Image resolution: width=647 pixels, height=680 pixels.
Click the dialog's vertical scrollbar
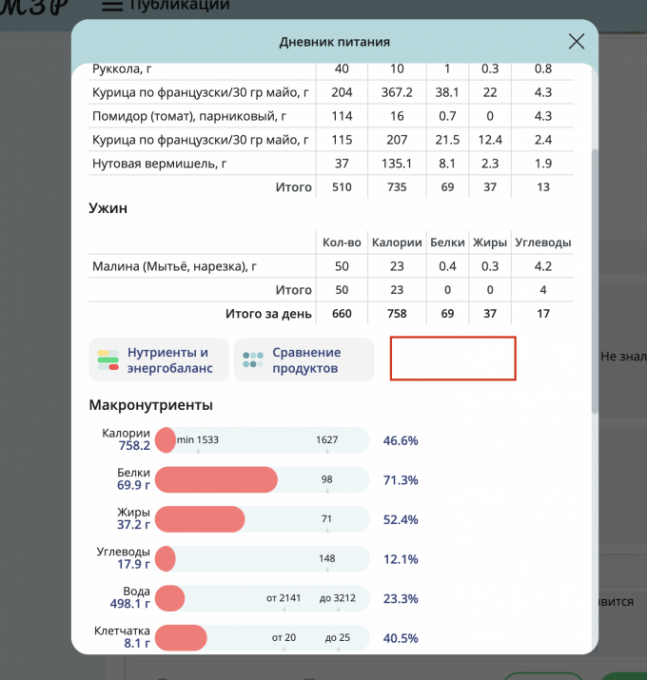pos(596,280)
